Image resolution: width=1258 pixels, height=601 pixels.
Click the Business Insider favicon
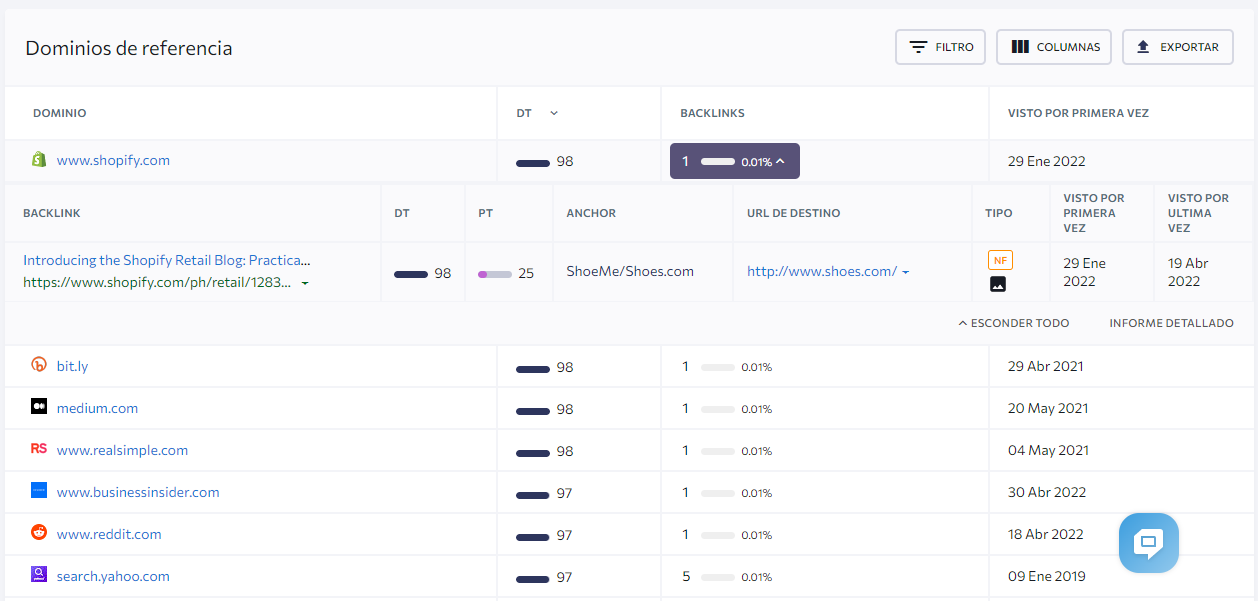tap(39, 492)
